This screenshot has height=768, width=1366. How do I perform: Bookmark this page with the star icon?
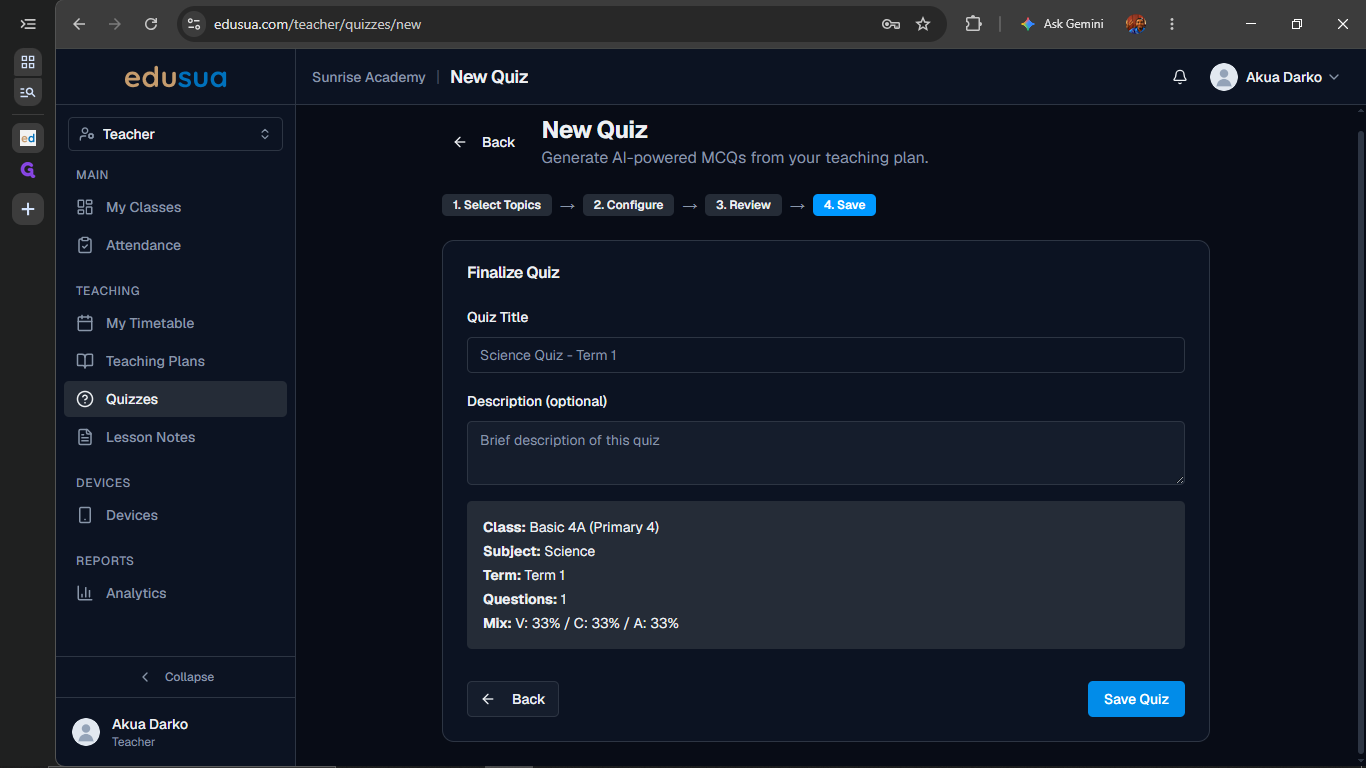(x=923, y=24)
